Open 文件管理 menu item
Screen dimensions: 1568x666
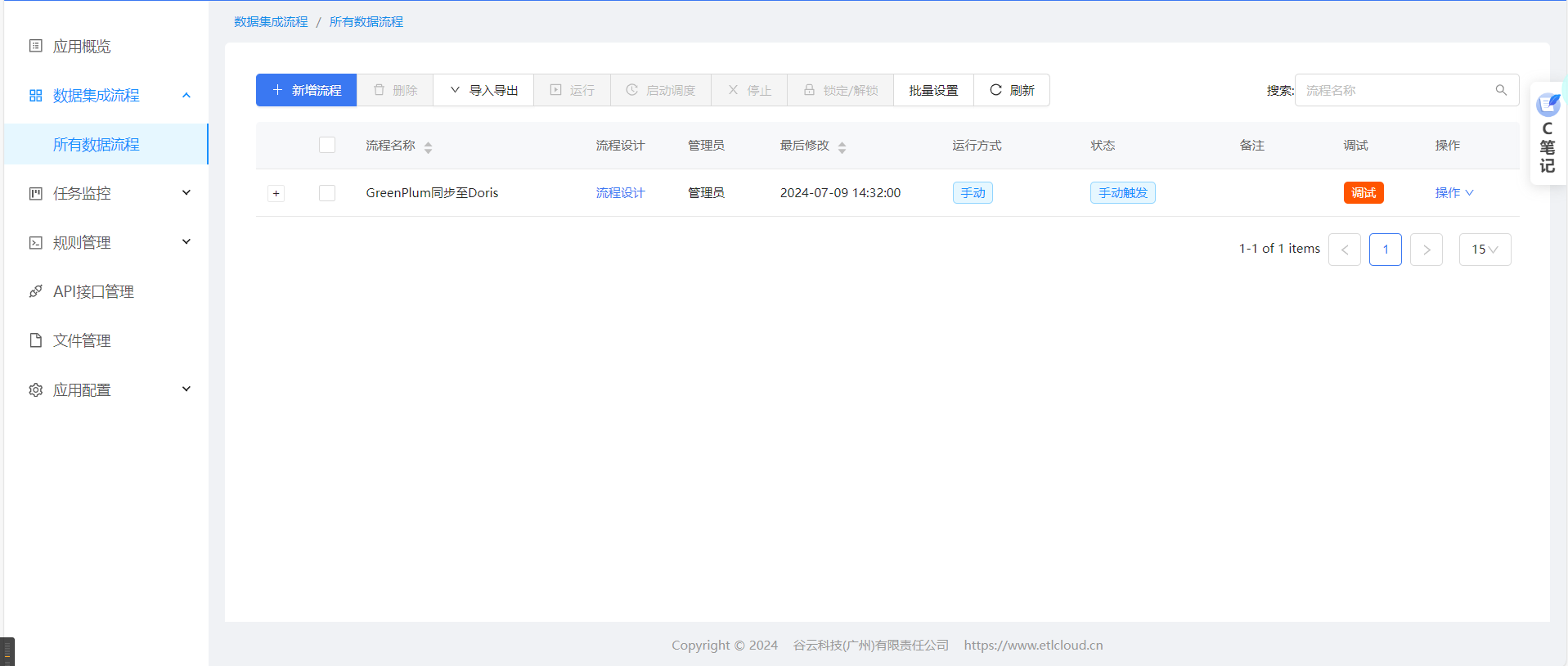pos(106,341)
